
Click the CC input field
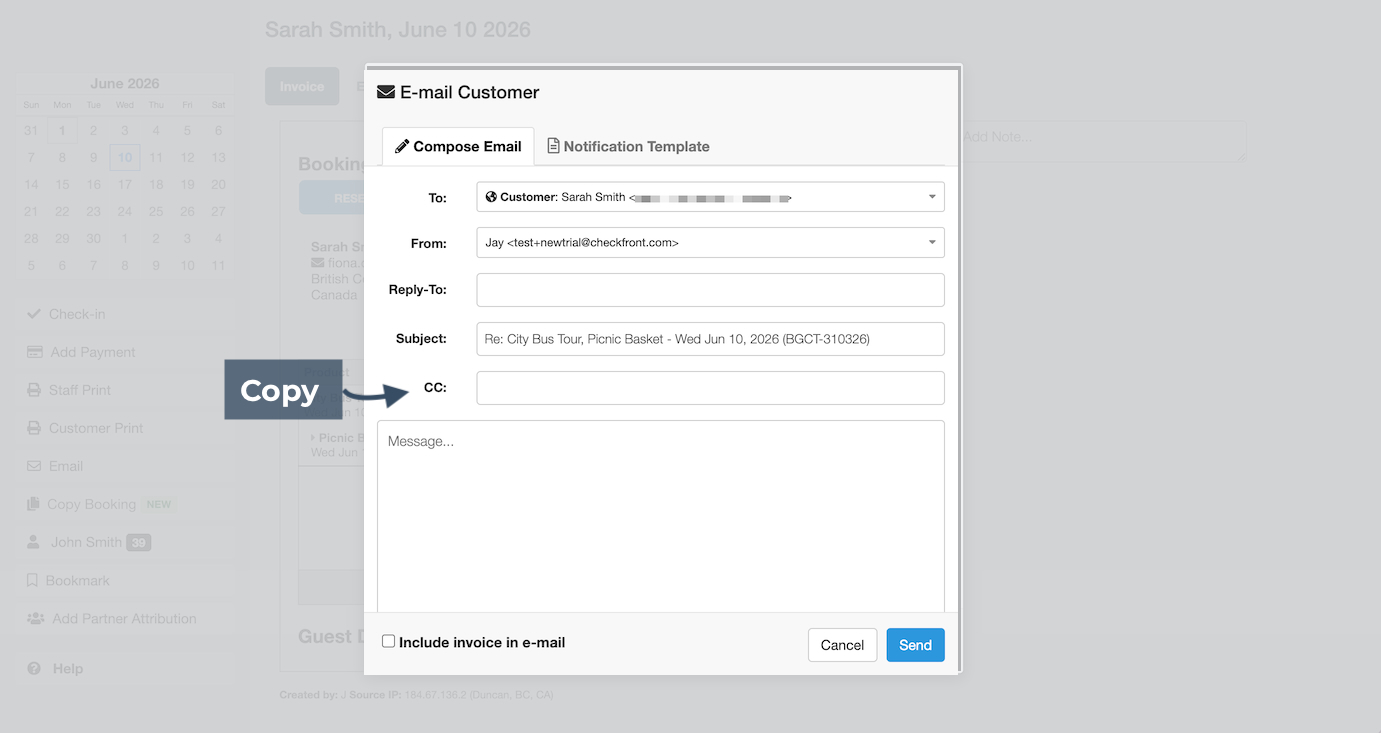710,388
